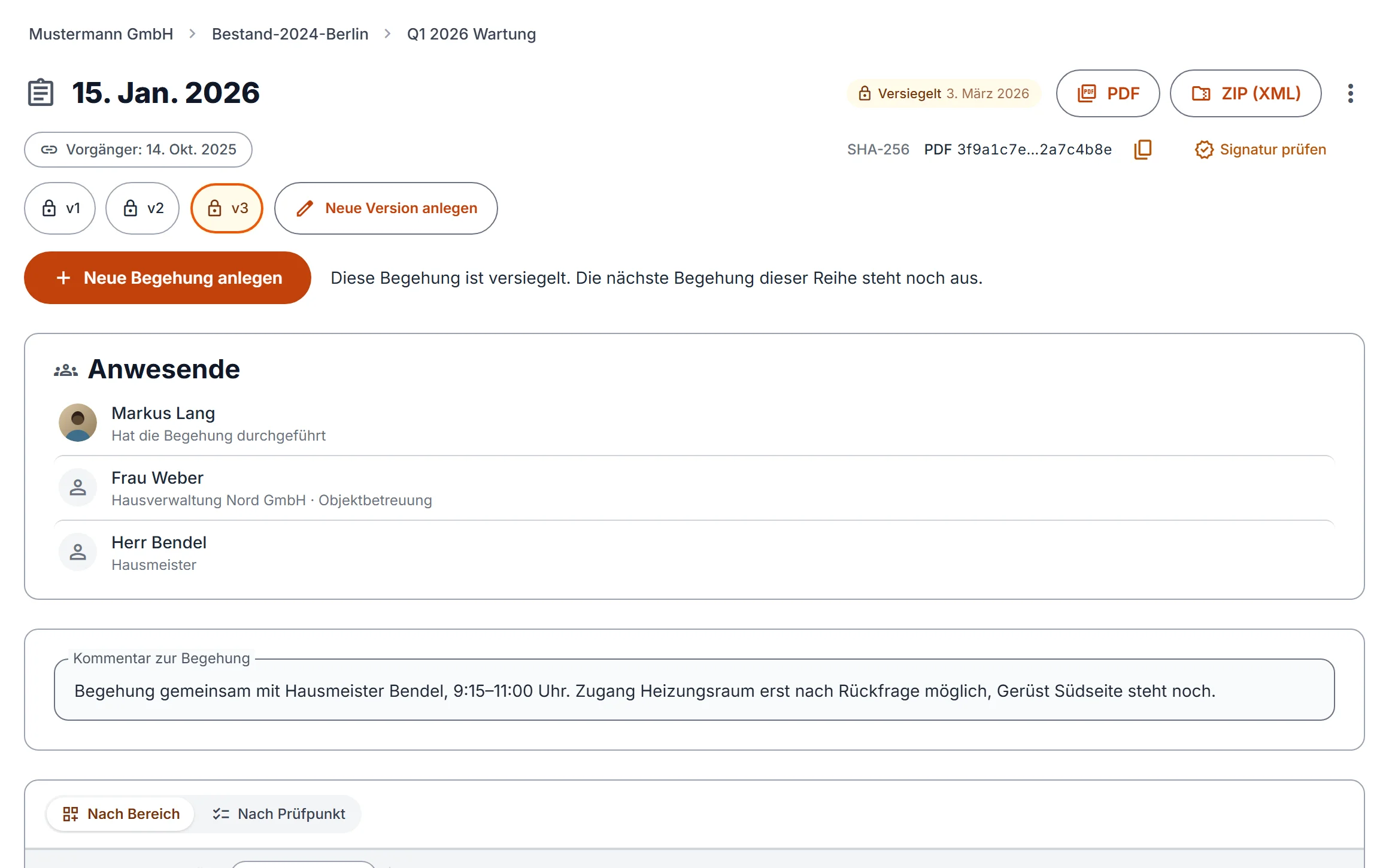Click the Anwesende group icon
This screenshot has width=1389, height=868.
66,371
